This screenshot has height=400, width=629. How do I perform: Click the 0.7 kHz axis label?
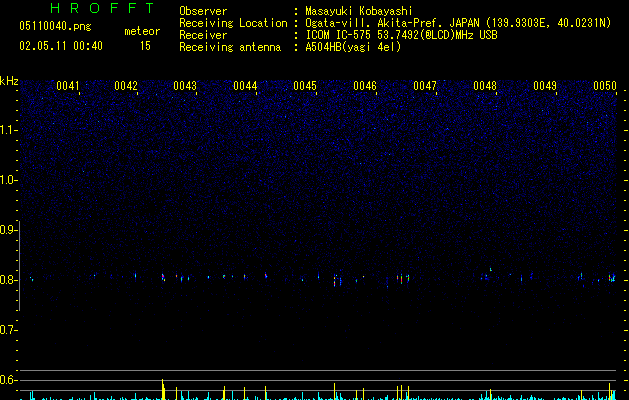(8, 330)
